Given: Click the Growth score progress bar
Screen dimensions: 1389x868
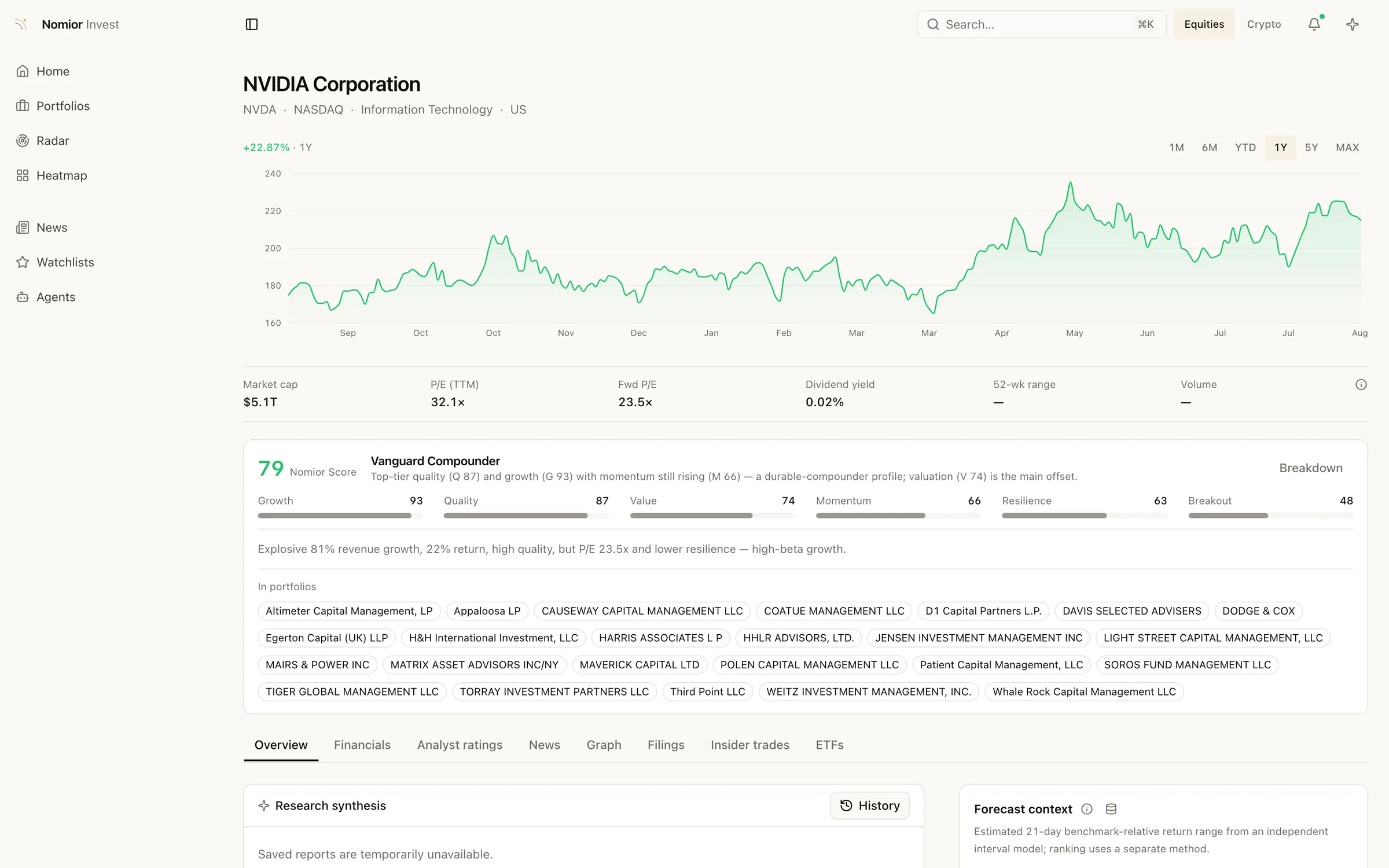Looking at the screenshot, I should 340,515.
